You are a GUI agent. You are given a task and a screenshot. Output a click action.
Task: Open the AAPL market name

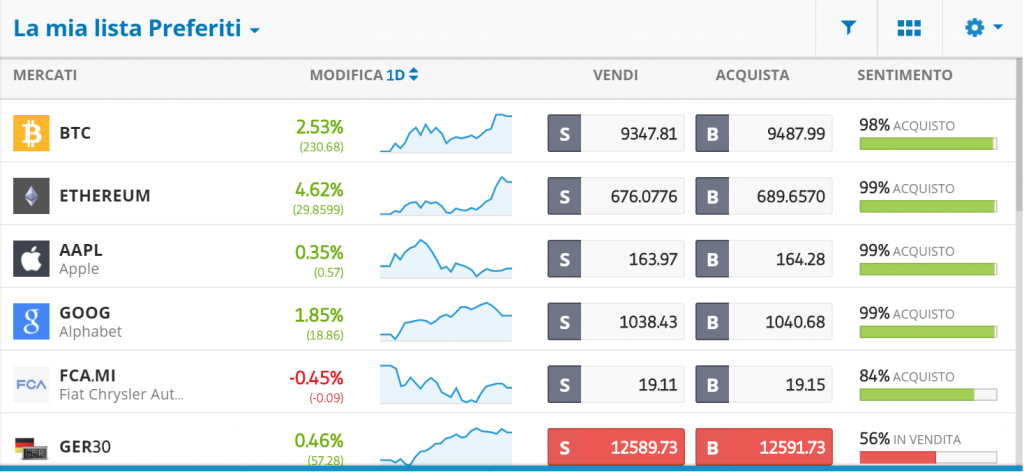81,251
